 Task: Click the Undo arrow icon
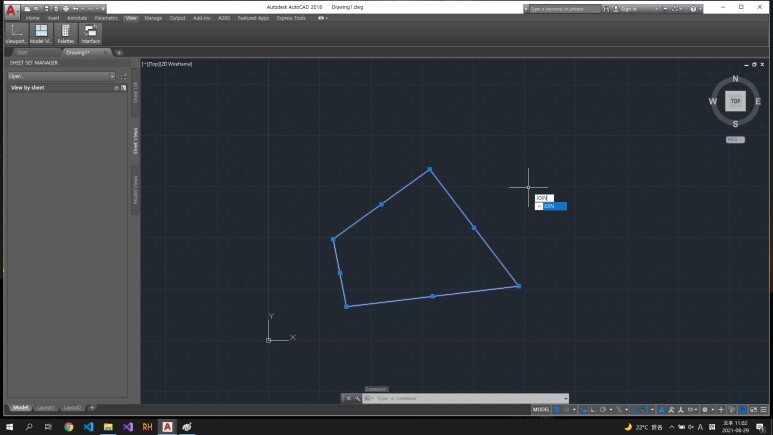tap(75, 9)
